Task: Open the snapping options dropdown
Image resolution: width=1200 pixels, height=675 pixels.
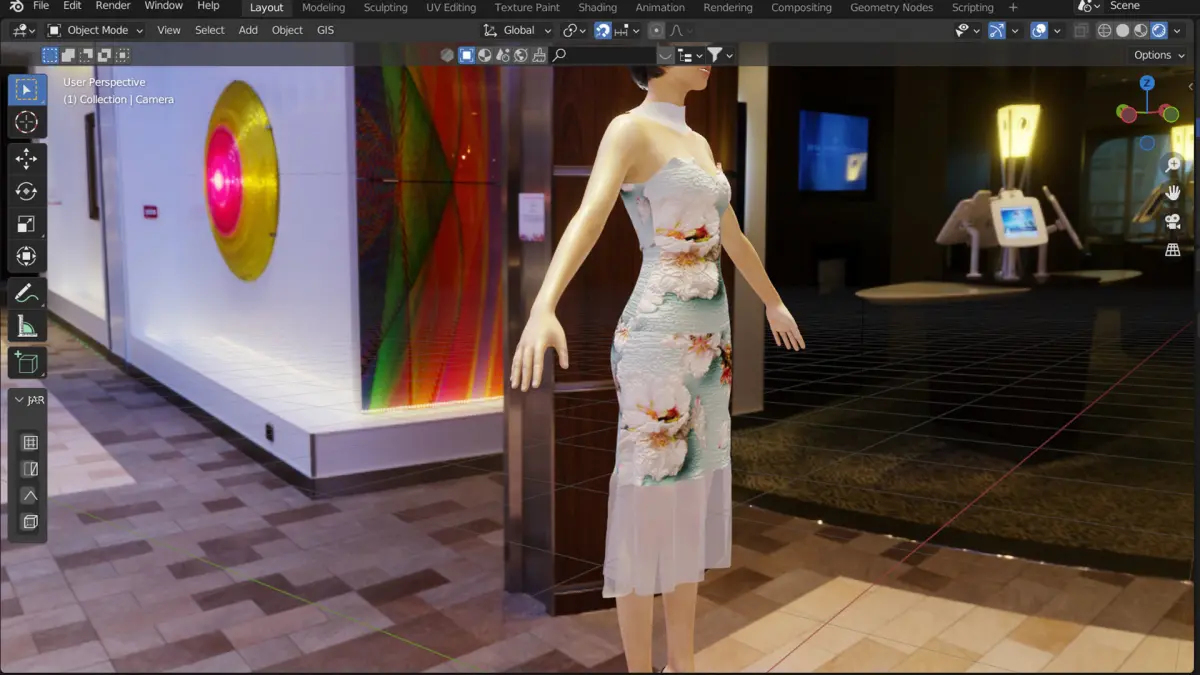Action: (627, 30)
